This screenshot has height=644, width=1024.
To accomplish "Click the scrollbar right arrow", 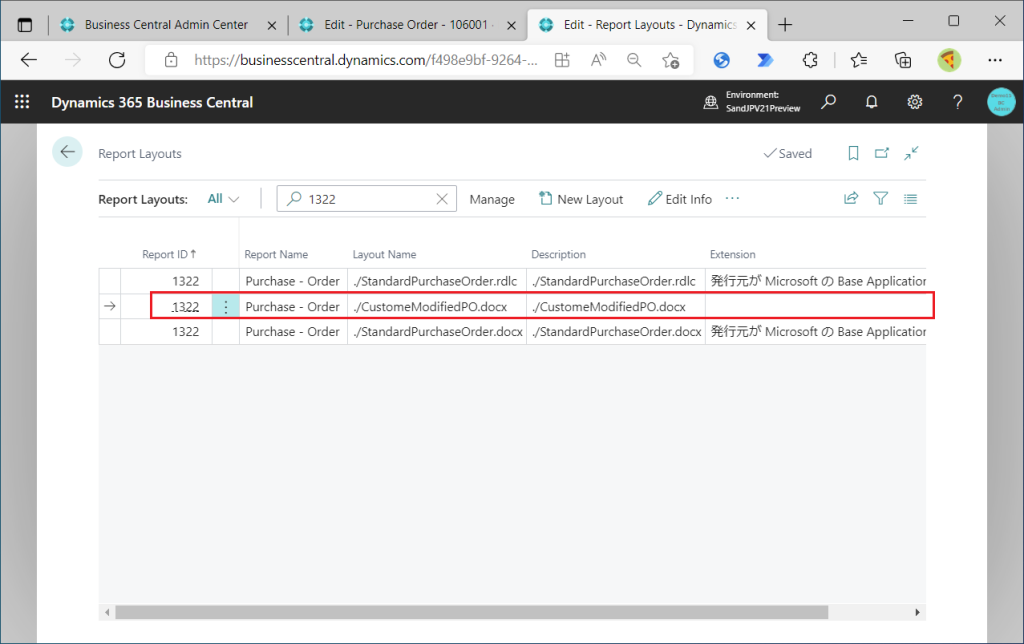I will pyautogui.click(x=918, y=612).
